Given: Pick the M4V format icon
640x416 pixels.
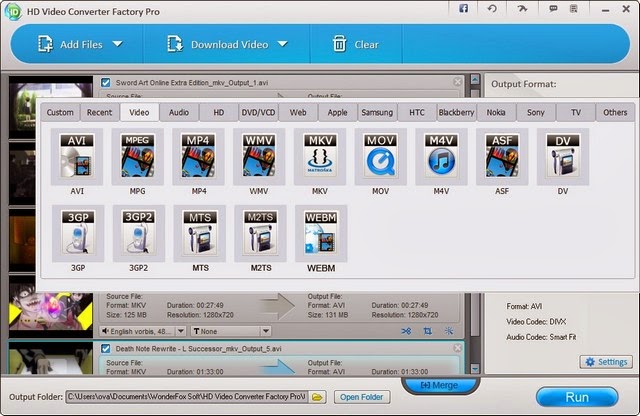Looking at the screenshot, I should tap(441, 157).
